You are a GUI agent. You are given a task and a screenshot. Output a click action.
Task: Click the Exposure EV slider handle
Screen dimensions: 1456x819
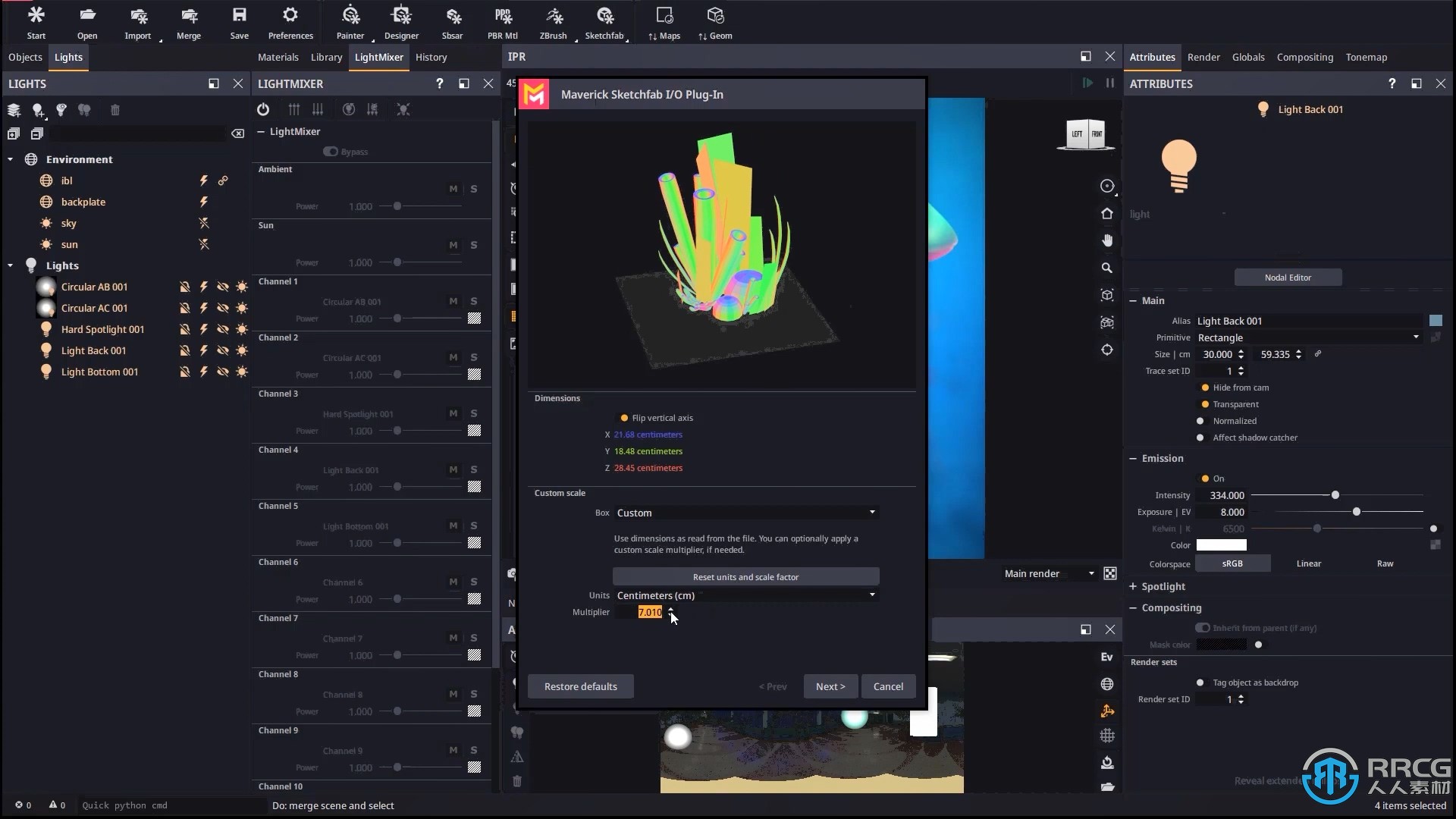point(1357,512)
